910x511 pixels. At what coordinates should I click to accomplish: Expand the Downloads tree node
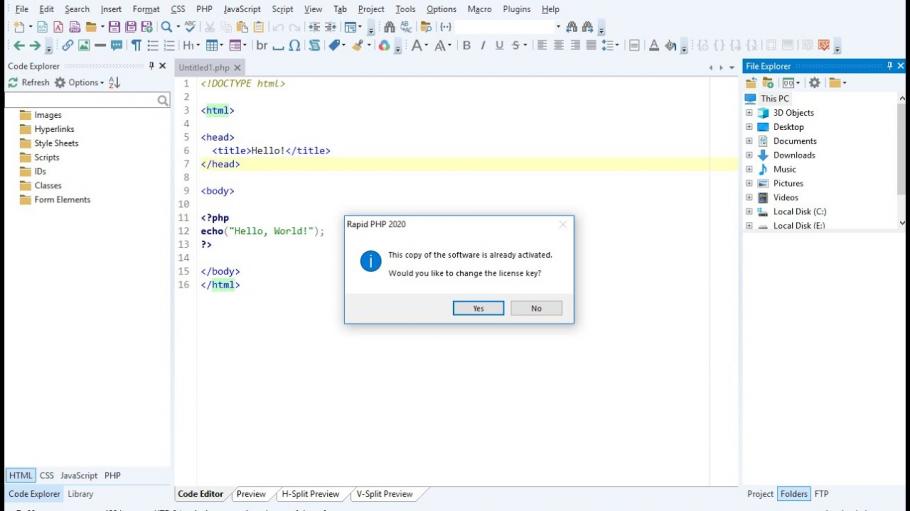pyautogui.click(x=749, y=155)
